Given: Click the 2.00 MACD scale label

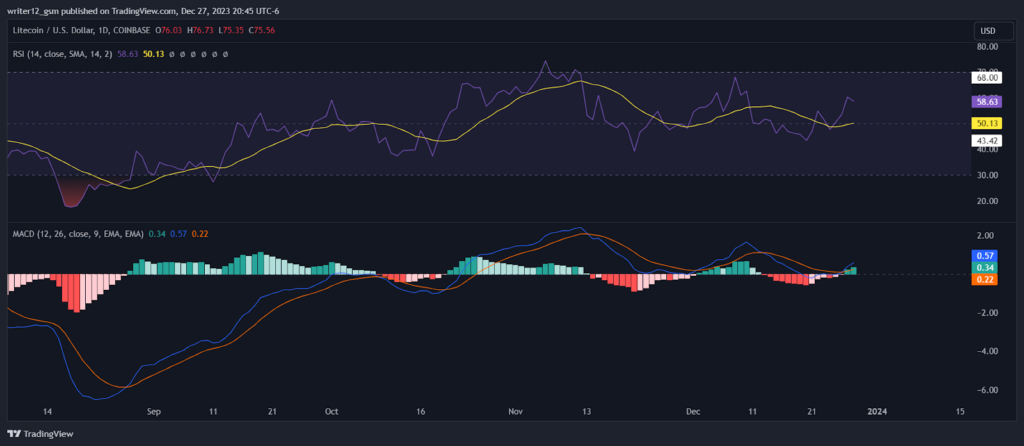Looking at the screenshot, I should click(986, 235).
